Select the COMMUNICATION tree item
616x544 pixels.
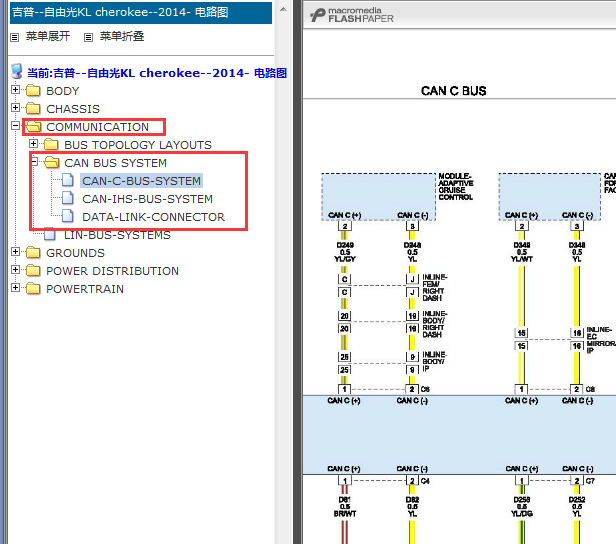pos(97,127)
